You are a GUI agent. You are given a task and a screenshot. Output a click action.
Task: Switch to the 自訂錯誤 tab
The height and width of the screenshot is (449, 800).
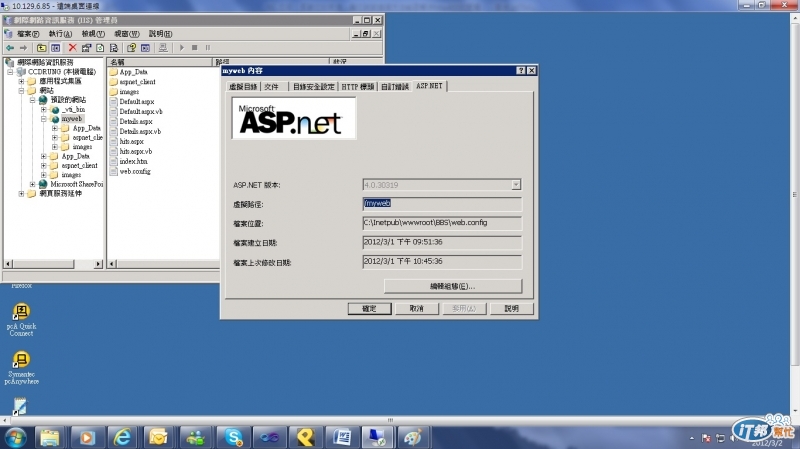coord(395,87)
